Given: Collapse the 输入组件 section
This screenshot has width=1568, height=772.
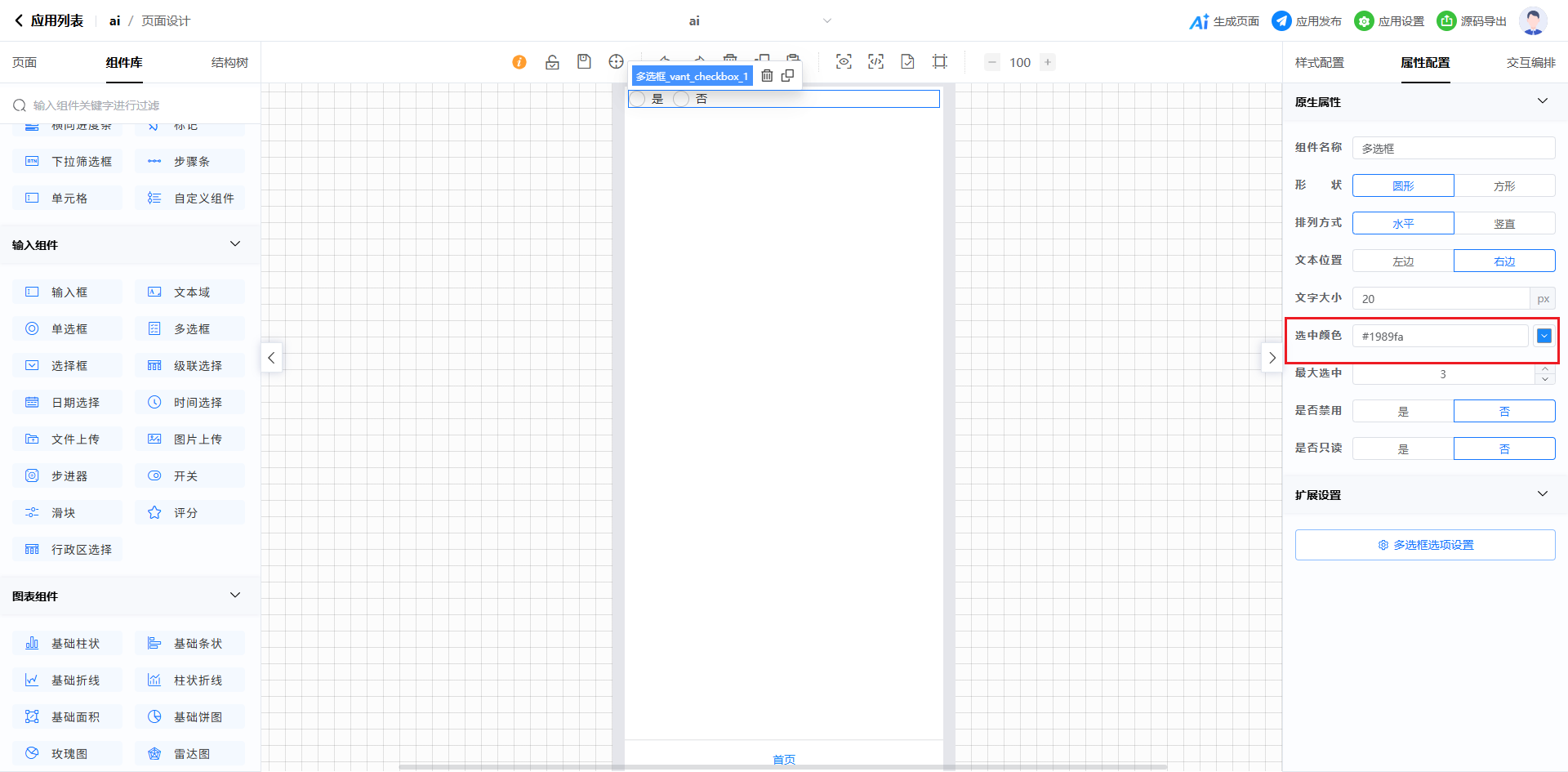Looking at the screenshot, I should pyautogui.click(x=235, y=244).
